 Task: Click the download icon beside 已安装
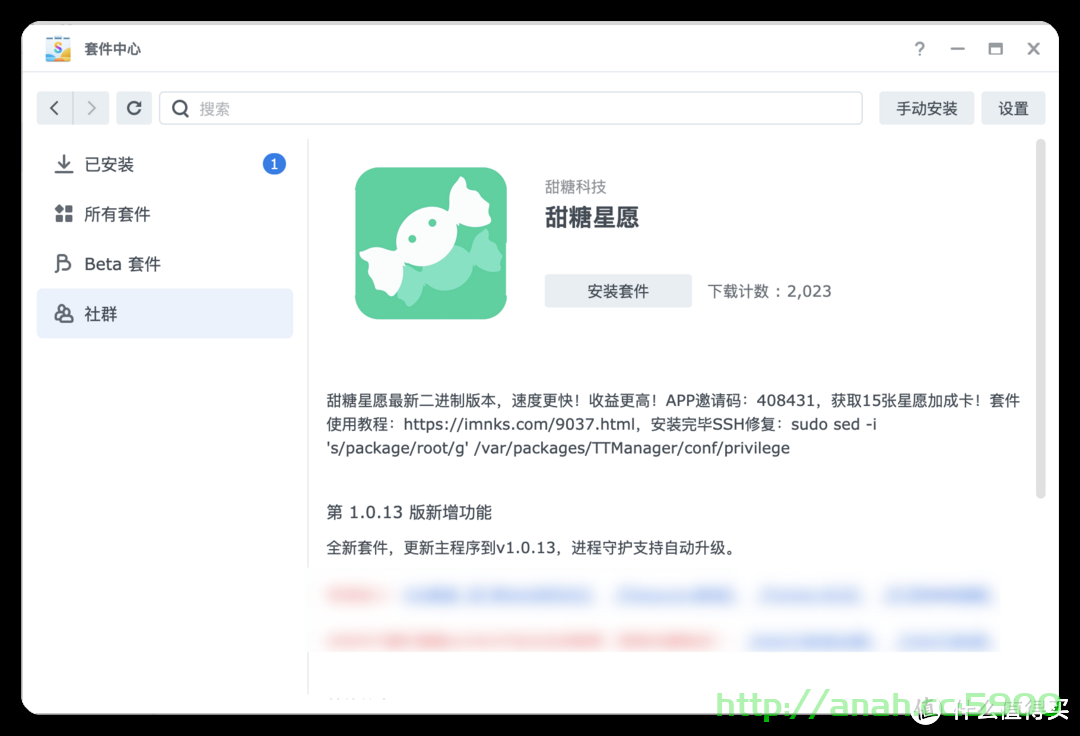click(x=64, y=164)
